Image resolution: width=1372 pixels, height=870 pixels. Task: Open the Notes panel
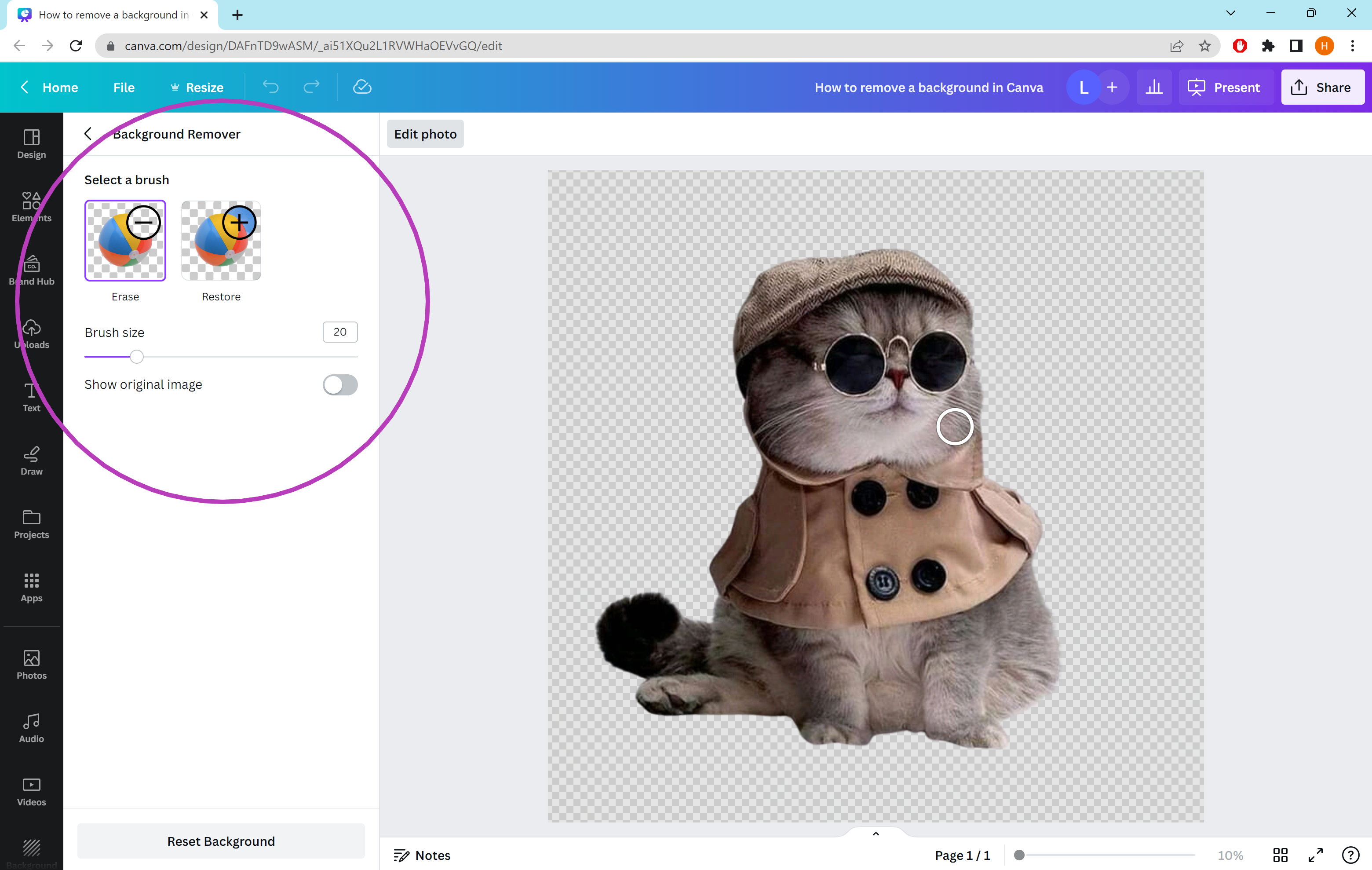point(422,855)
